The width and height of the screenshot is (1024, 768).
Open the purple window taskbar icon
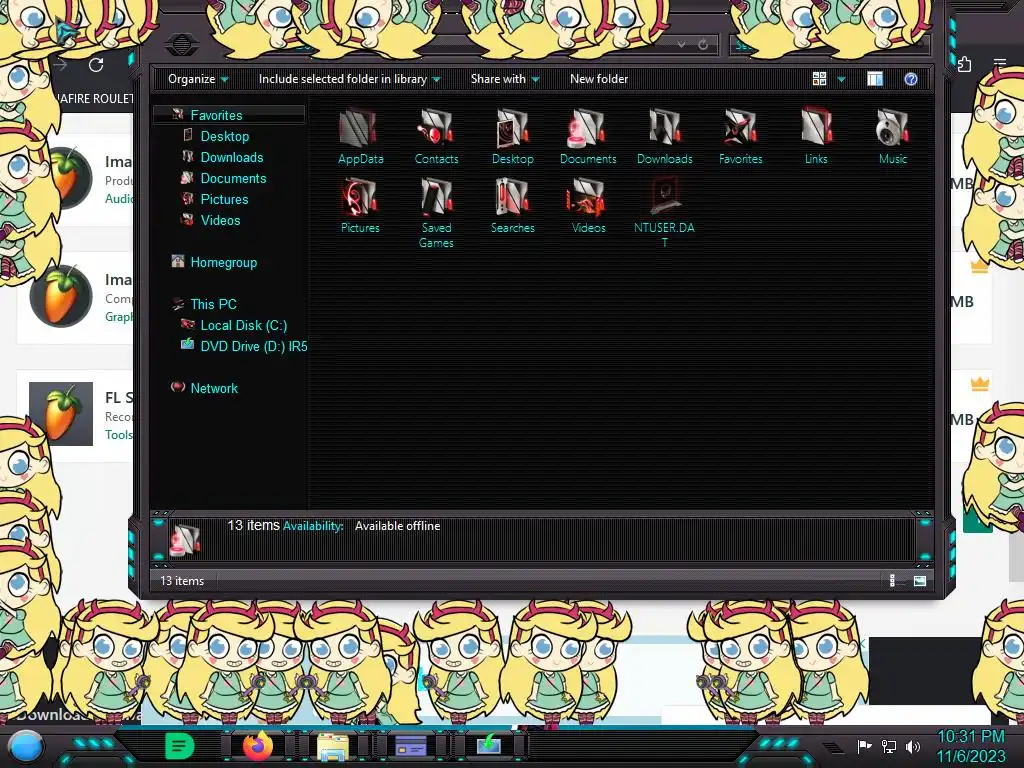(411, 746)
